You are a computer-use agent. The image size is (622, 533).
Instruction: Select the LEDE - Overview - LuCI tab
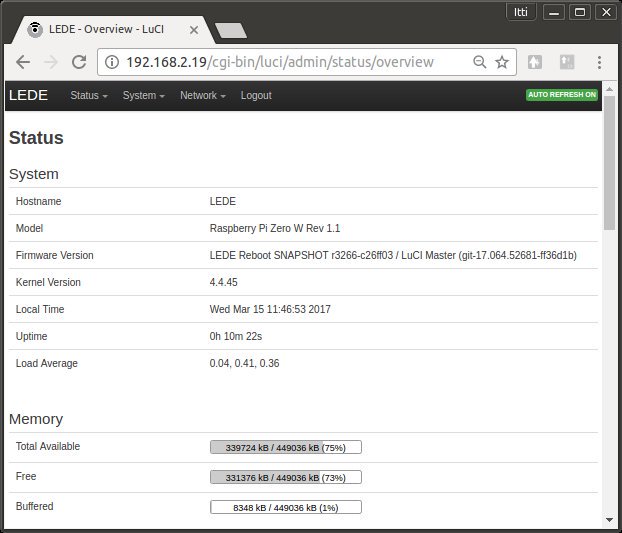tap(113, 30)
